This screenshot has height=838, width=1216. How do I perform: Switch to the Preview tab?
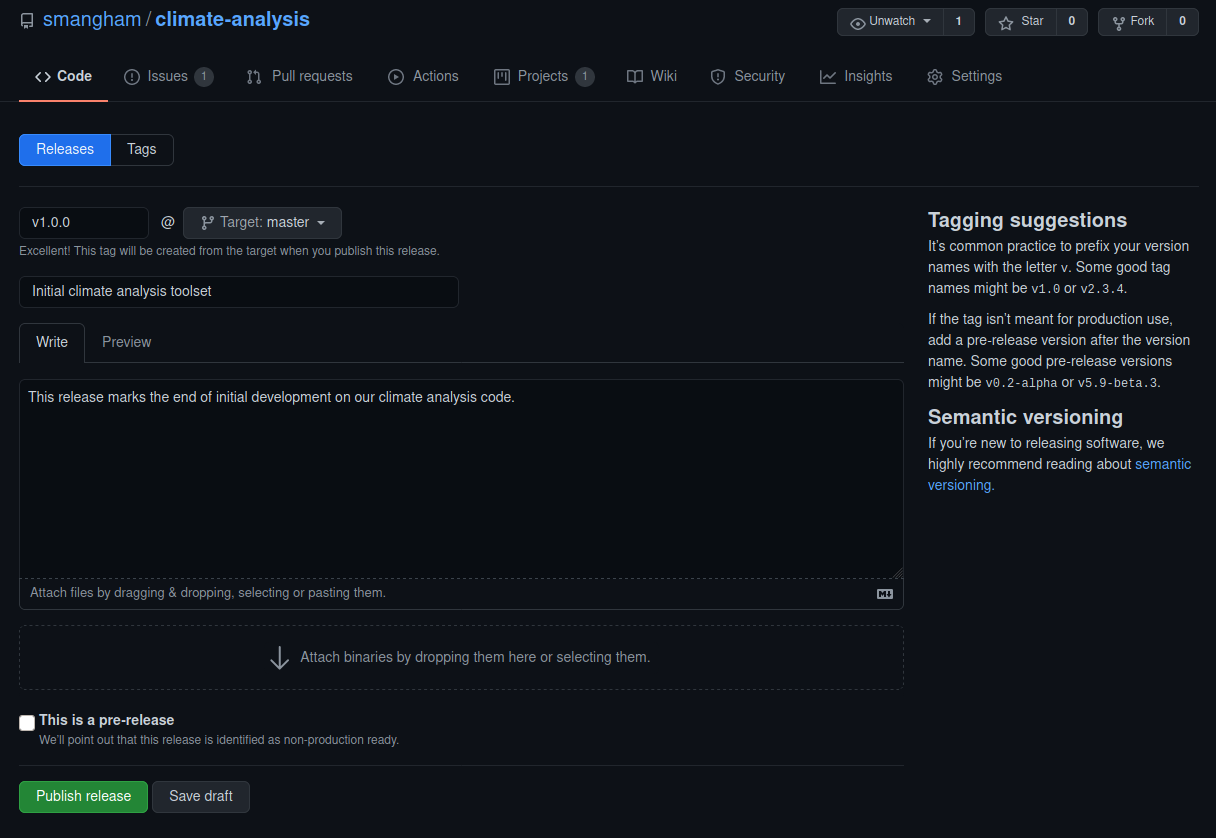(127, 342)
